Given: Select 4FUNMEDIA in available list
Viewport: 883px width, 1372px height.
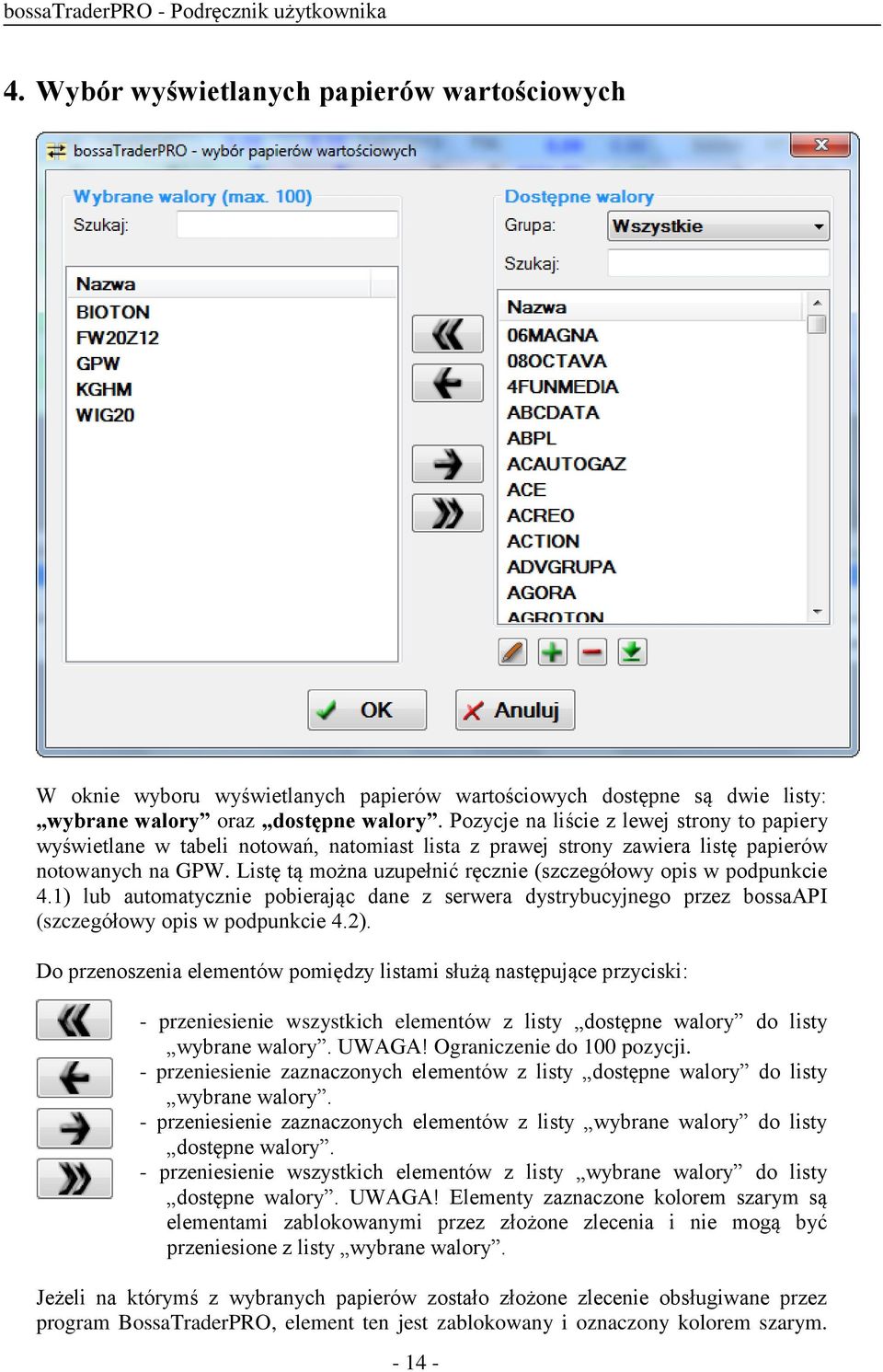Looking at the screenshot, I should 563,386.
